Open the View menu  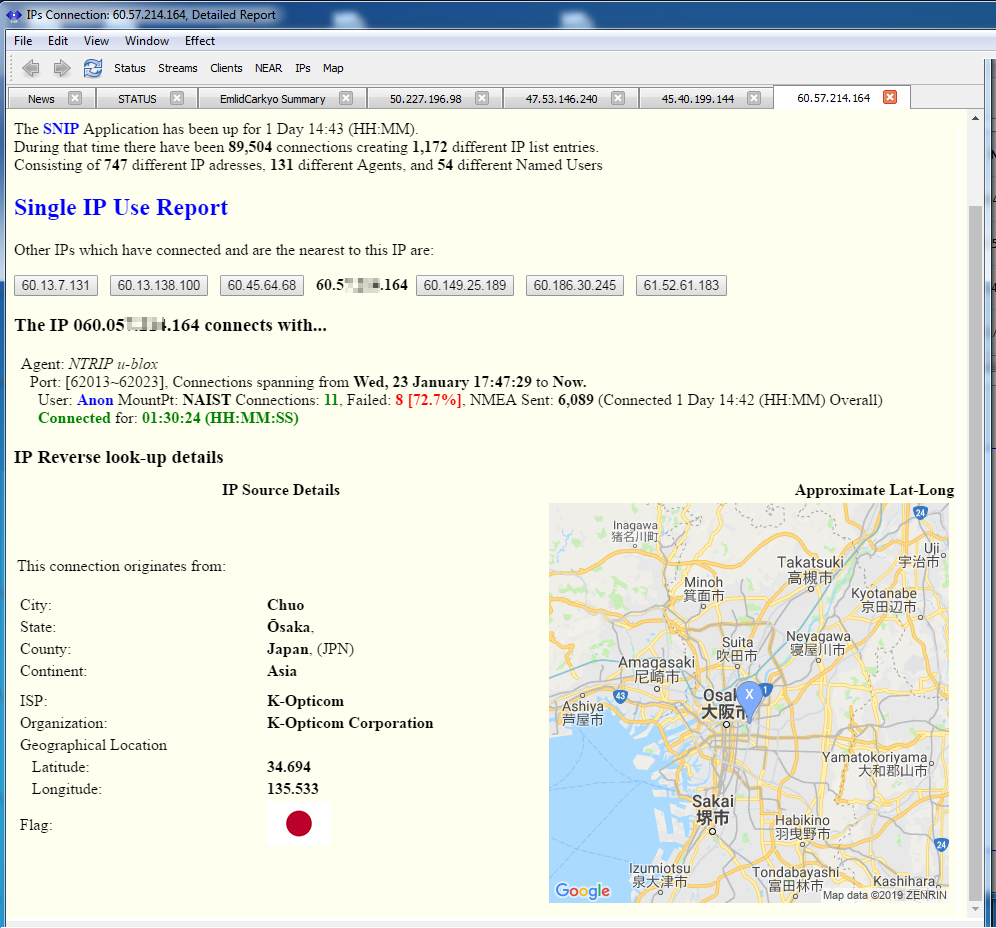coord(97,41)
